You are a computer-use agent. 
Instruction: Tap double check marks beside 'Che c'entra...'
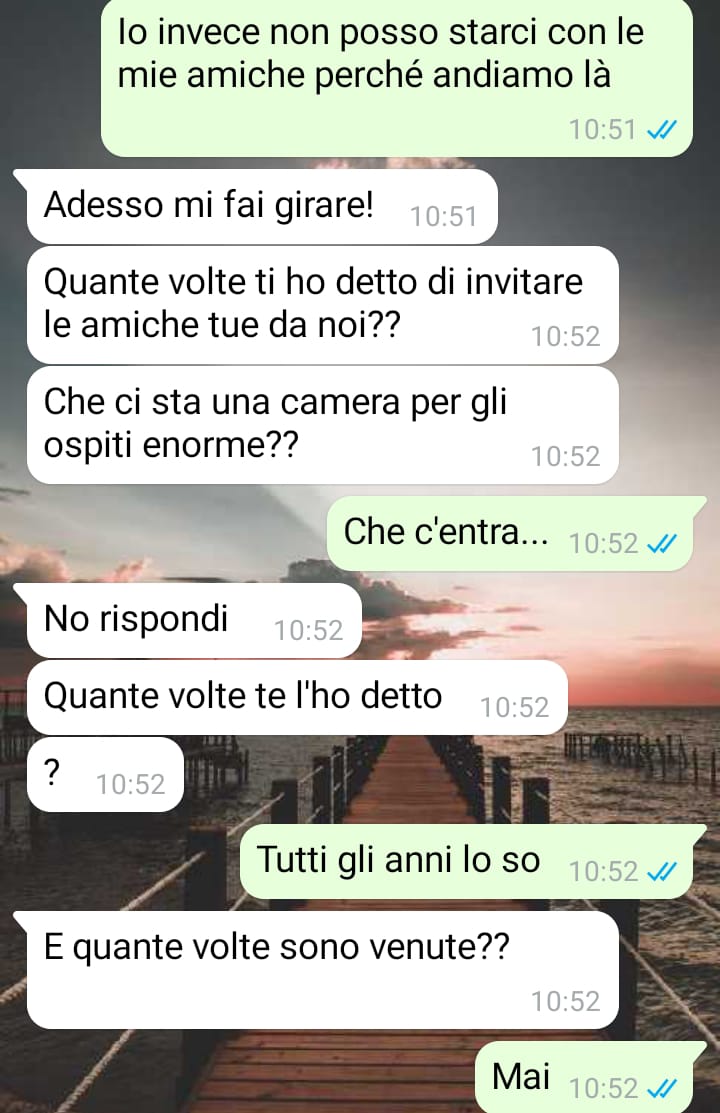662,544
